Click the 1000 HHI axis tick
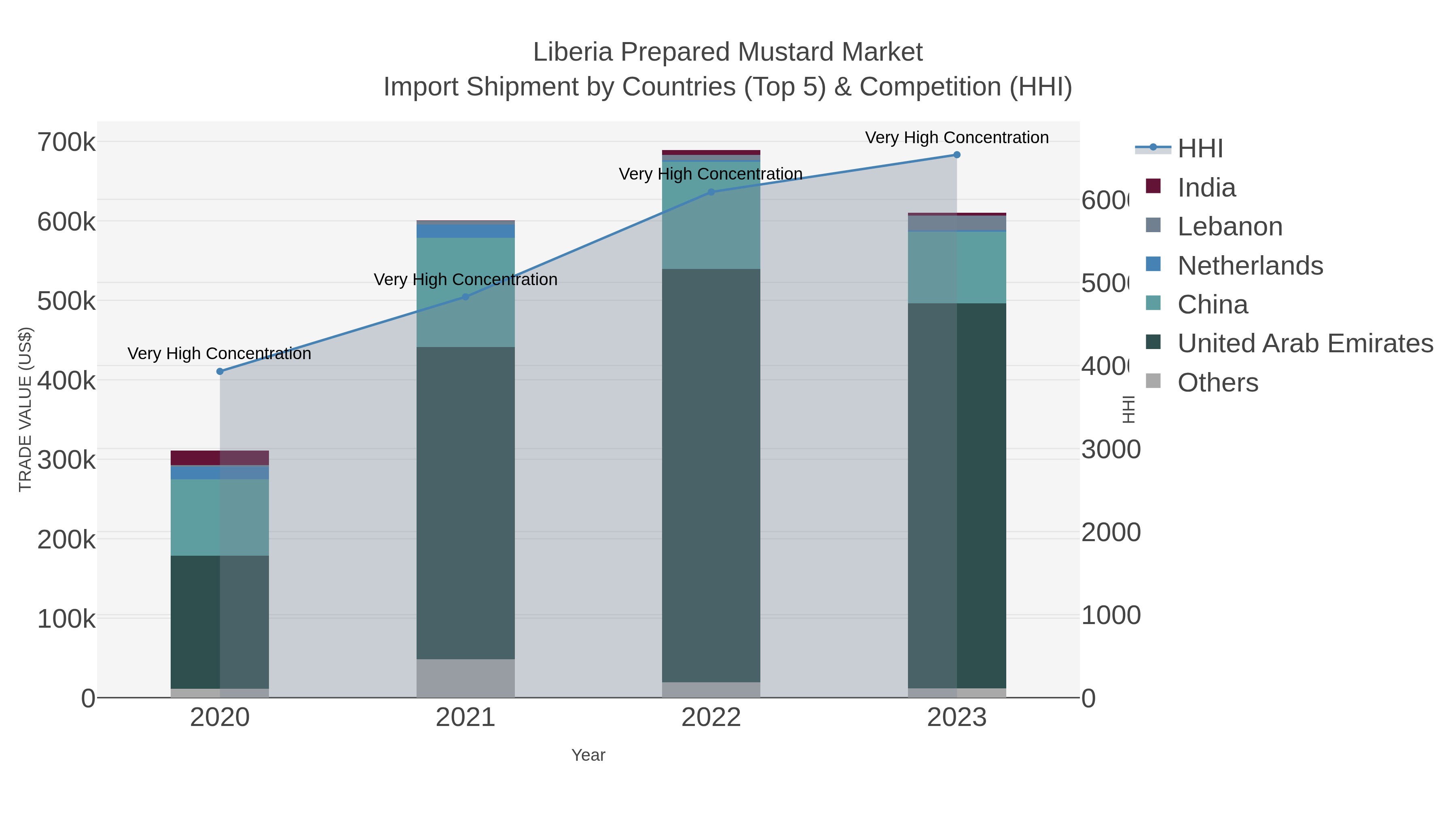Screen dimensions: 1456x819 [1111, 616]
